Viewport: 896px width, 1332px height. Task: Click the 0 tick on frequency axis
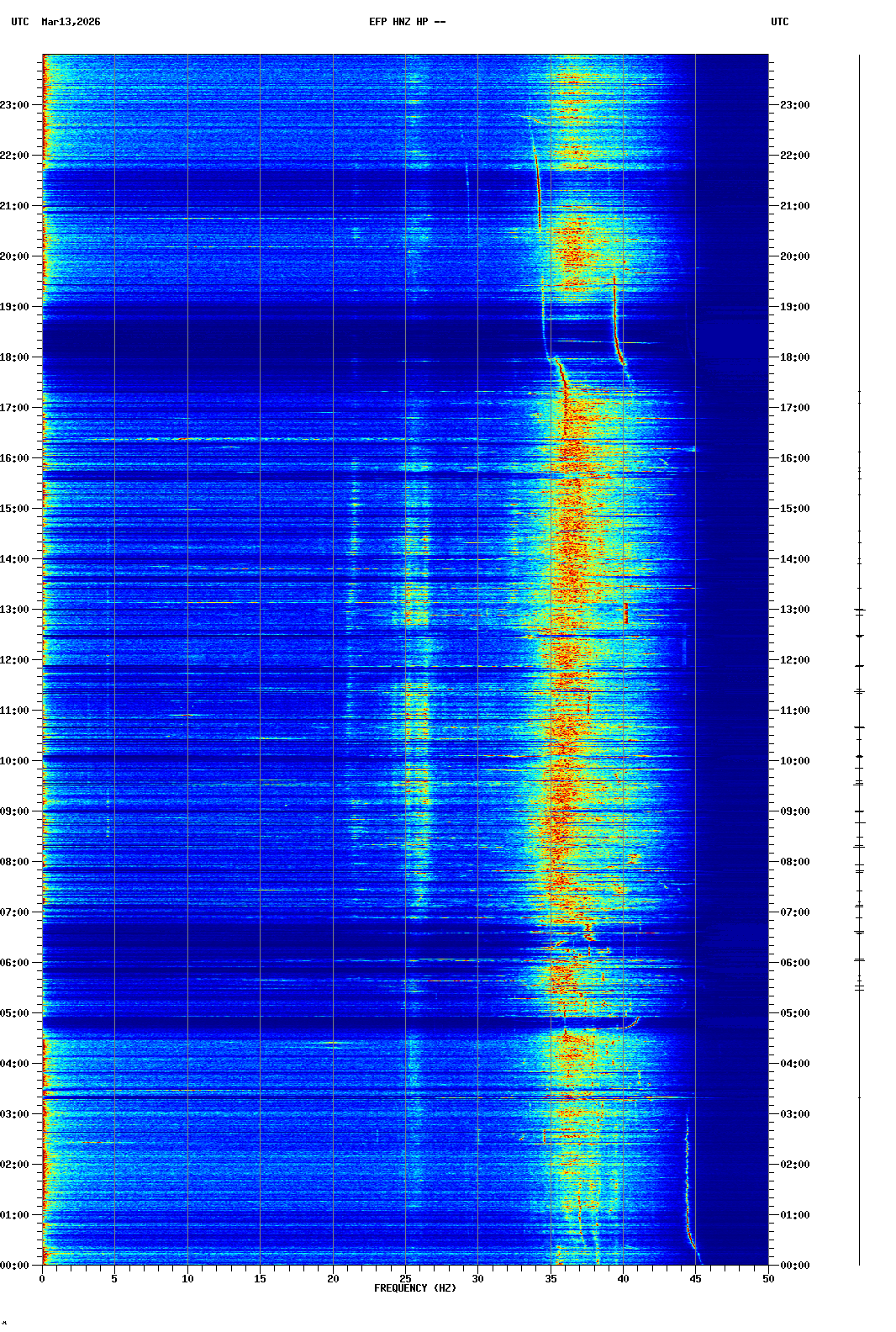[42, 1279]
